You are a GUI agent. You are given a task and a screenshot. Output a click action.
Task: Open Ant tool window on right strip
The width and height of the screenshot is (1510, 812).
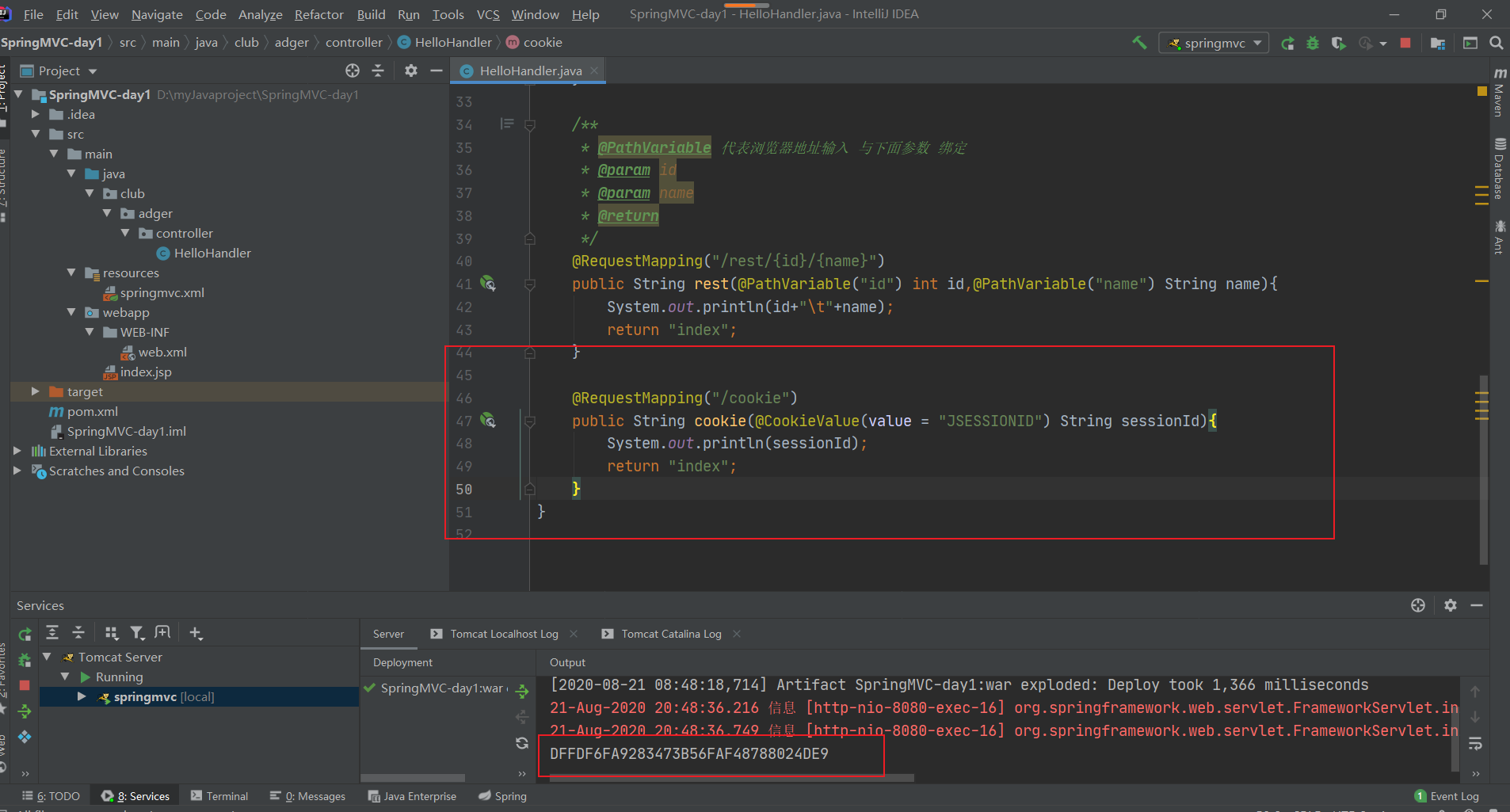pyautogui.click(x=1499, y=238)
